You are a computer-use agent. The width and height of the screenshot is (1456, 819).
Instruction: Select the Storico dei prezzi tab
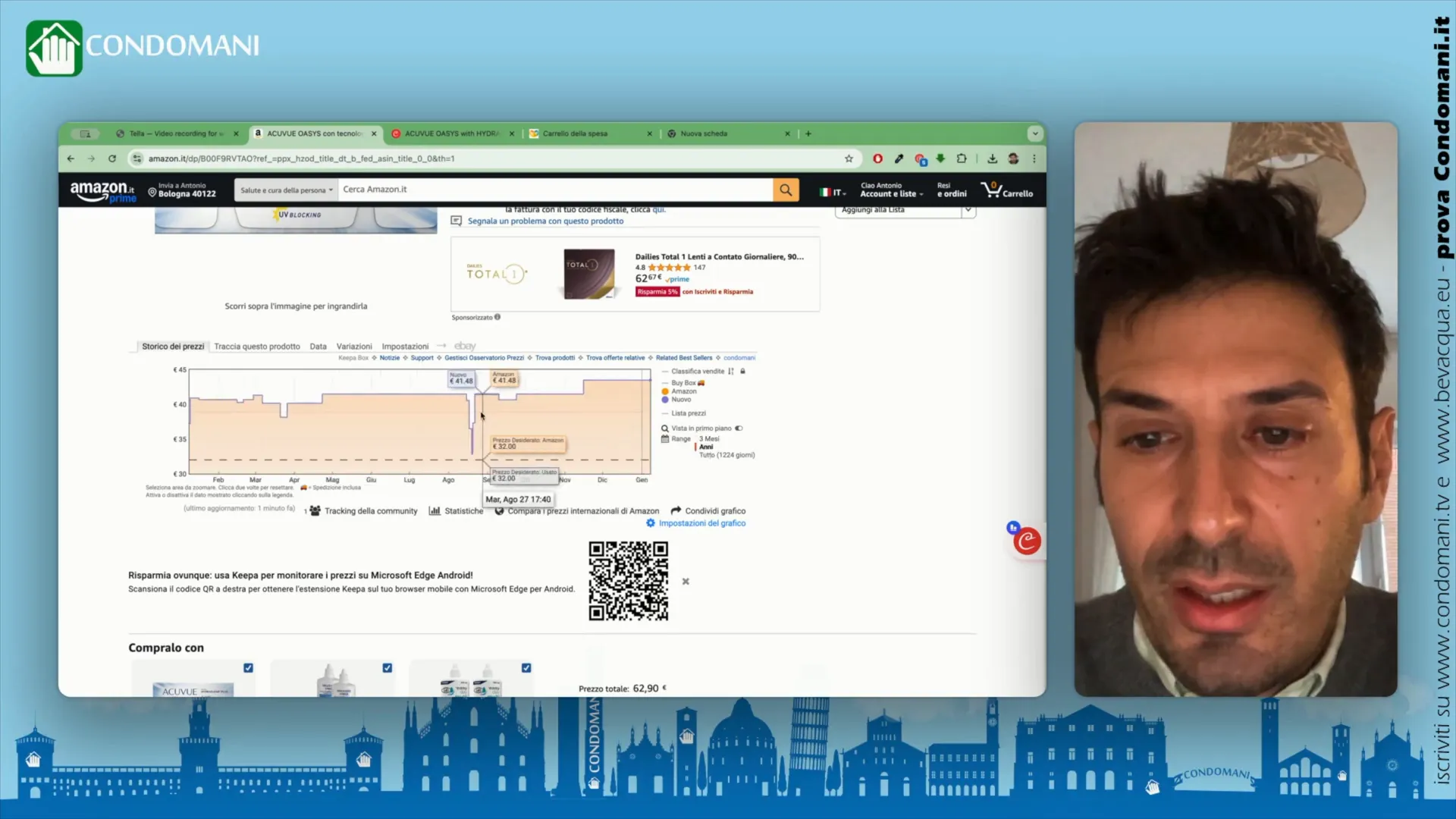pyautogui.click(x=173, y=347)
